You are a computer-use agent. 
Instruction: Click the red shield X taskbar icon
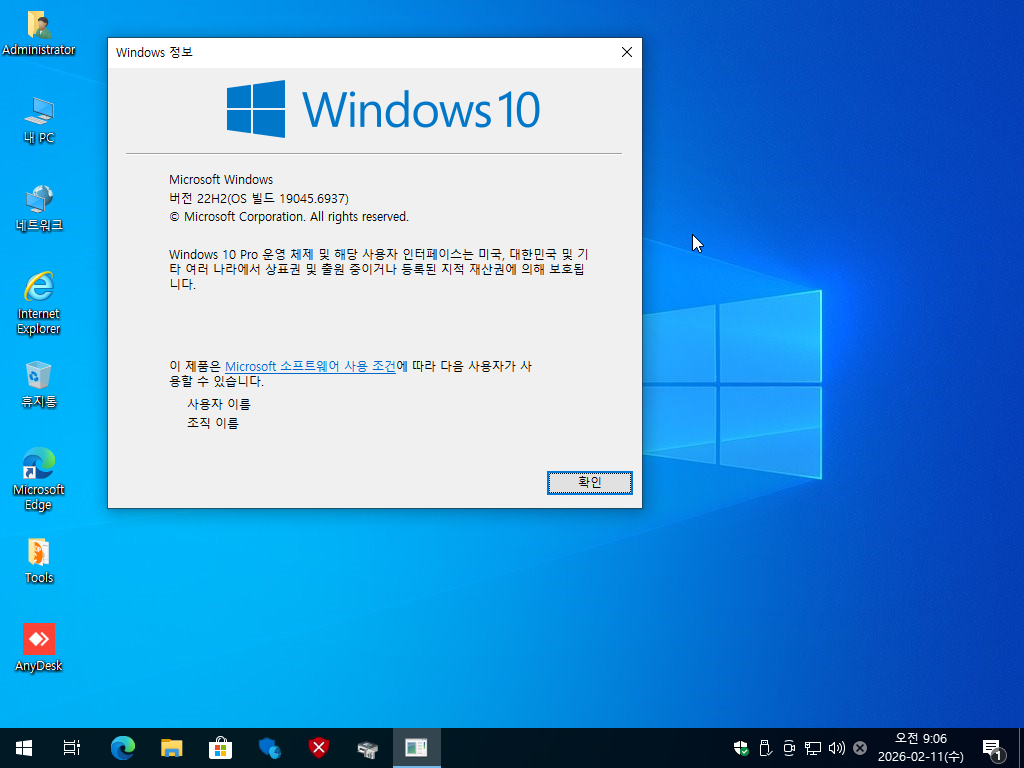[x=319, y=748]
